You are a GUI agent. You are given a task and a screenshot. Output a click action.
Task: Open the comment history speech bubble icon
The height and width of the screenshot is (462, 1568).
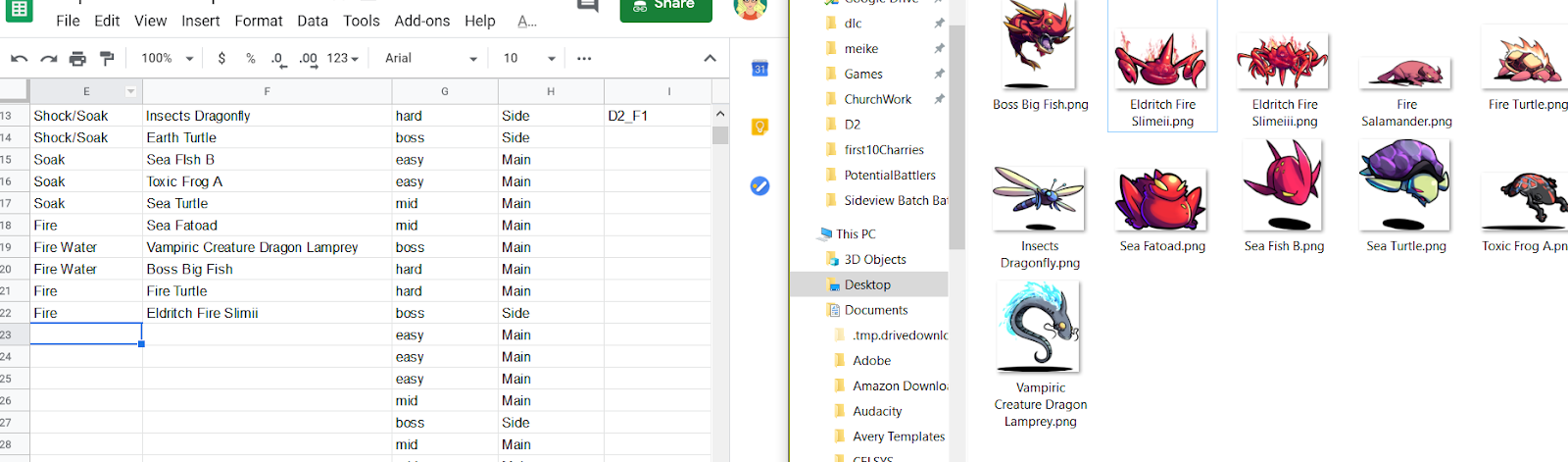pos(588,6)
